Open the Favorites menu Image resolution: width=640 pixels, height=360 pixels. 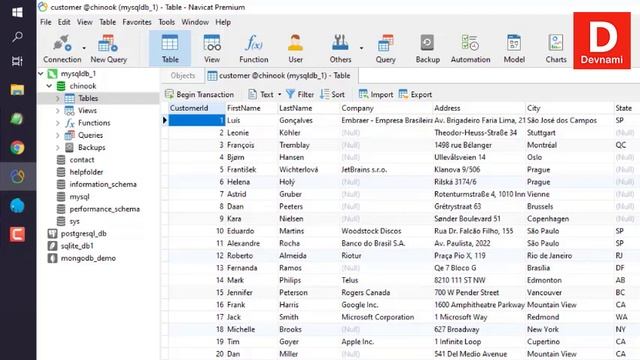pyautogui.click(x=137, y=22)
